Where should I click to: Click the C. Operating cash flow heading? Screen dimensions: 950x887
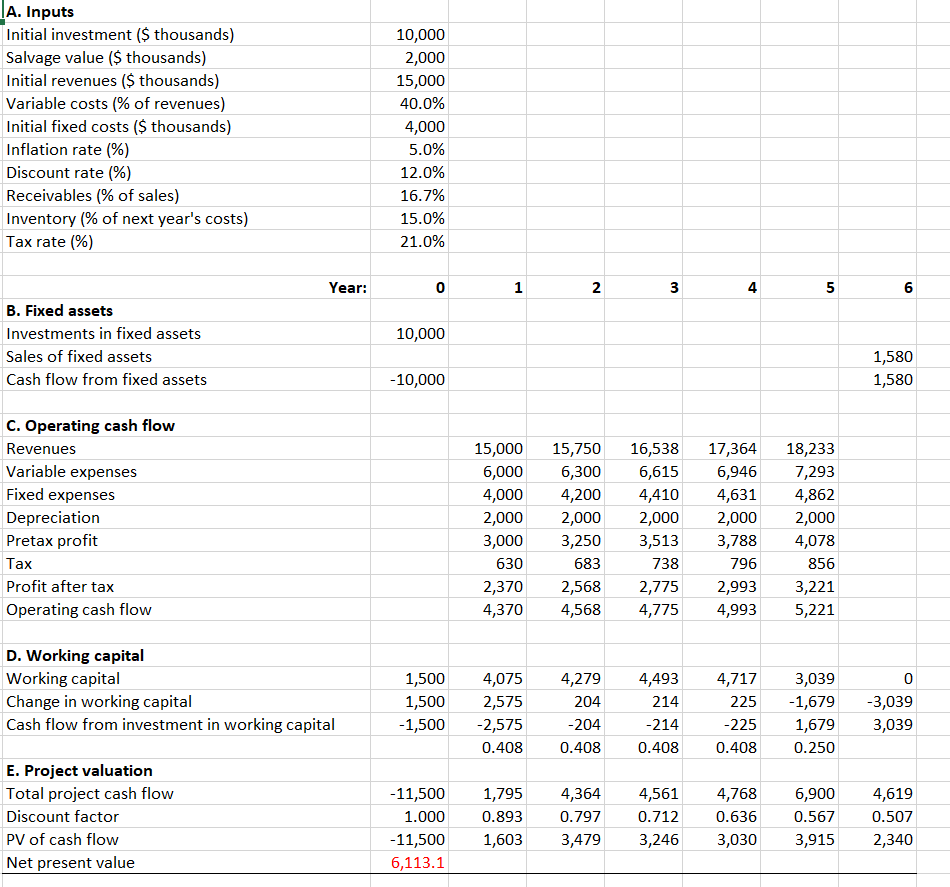[90, 425]
